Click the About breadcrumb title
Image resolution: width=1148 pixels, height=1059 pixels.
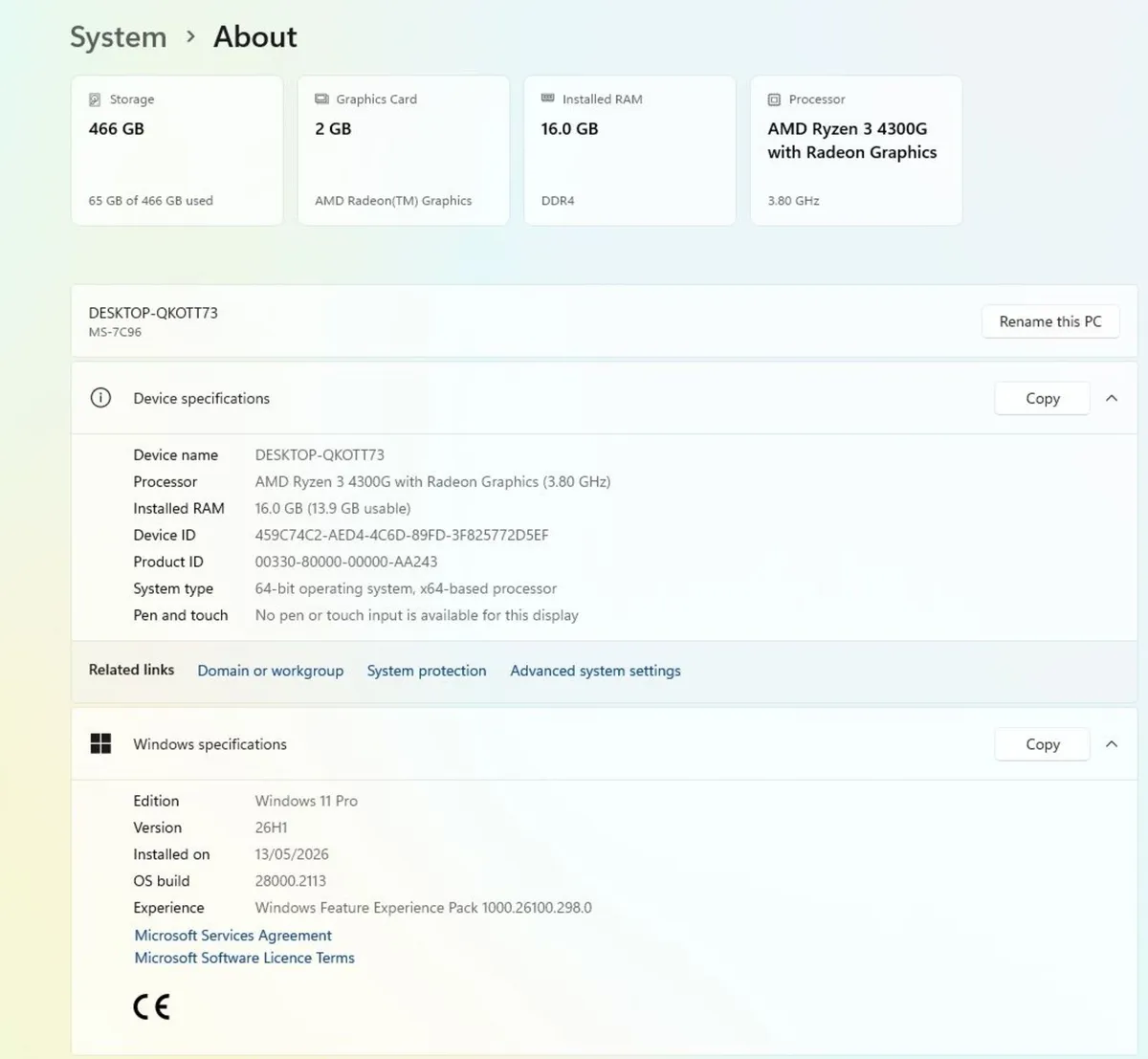pyautogui.click(x=255, y=36)
